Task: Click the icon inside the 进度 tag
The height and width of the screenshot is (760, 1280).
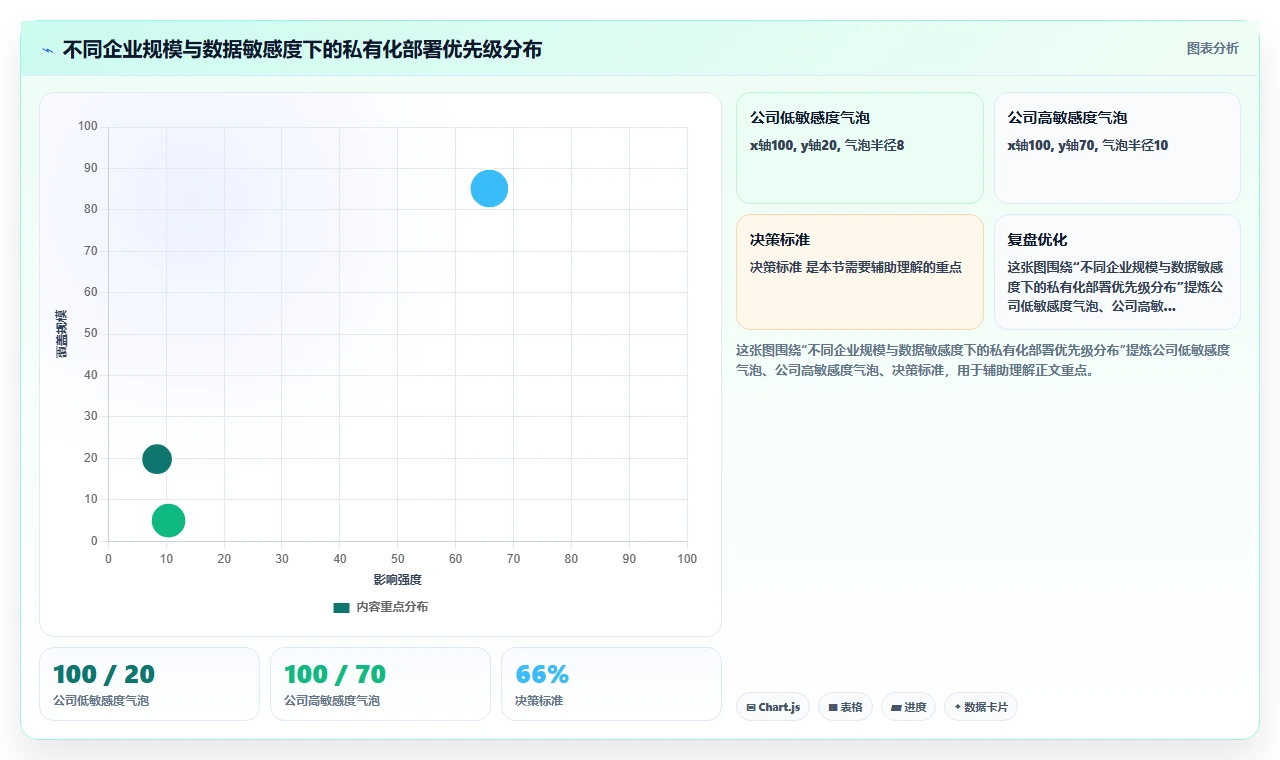Action: 896,707
